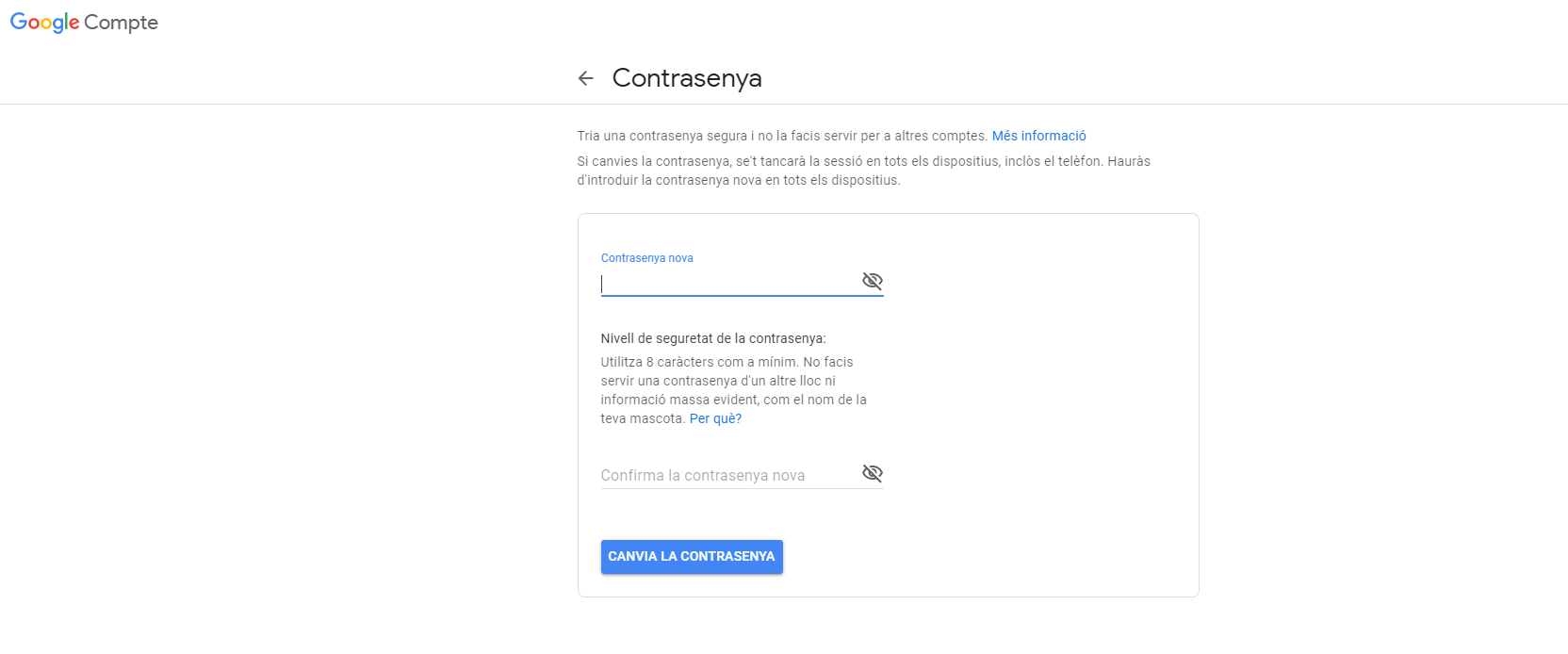The height and width of the screenshot is (654, 1568).
Task: Click the Contrasenya page heading
Action: 687,78
